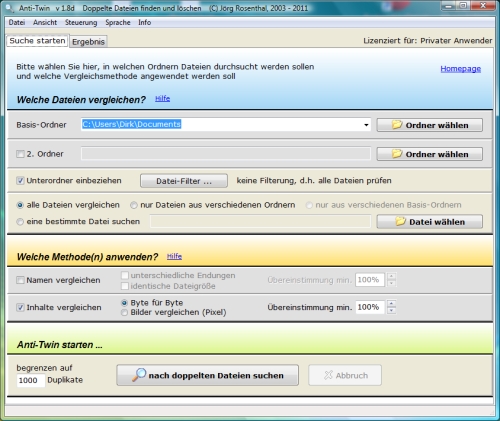This screenshot has width=500, height=421.
Task: Open Datei-Filter settings button
Action: tap(184, 181)
